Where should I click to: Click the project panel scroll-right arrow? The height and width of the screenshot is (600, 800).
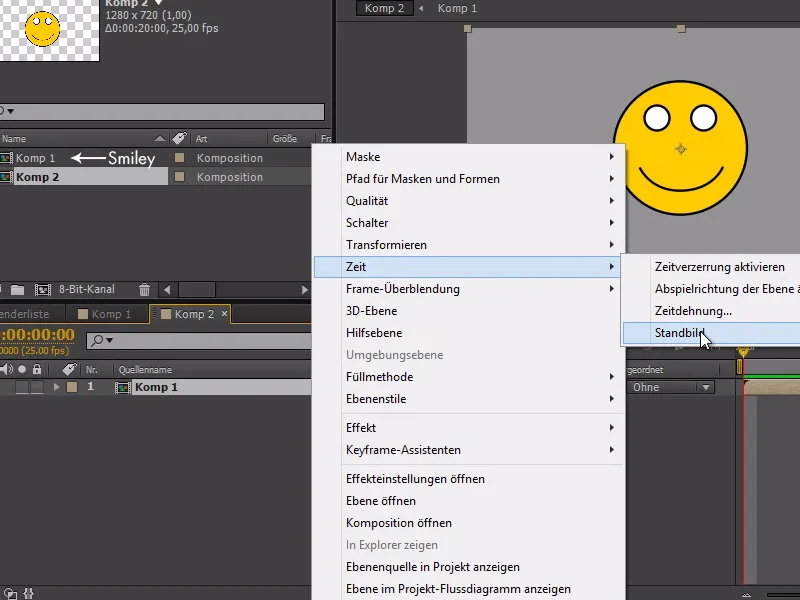(305, 290)
